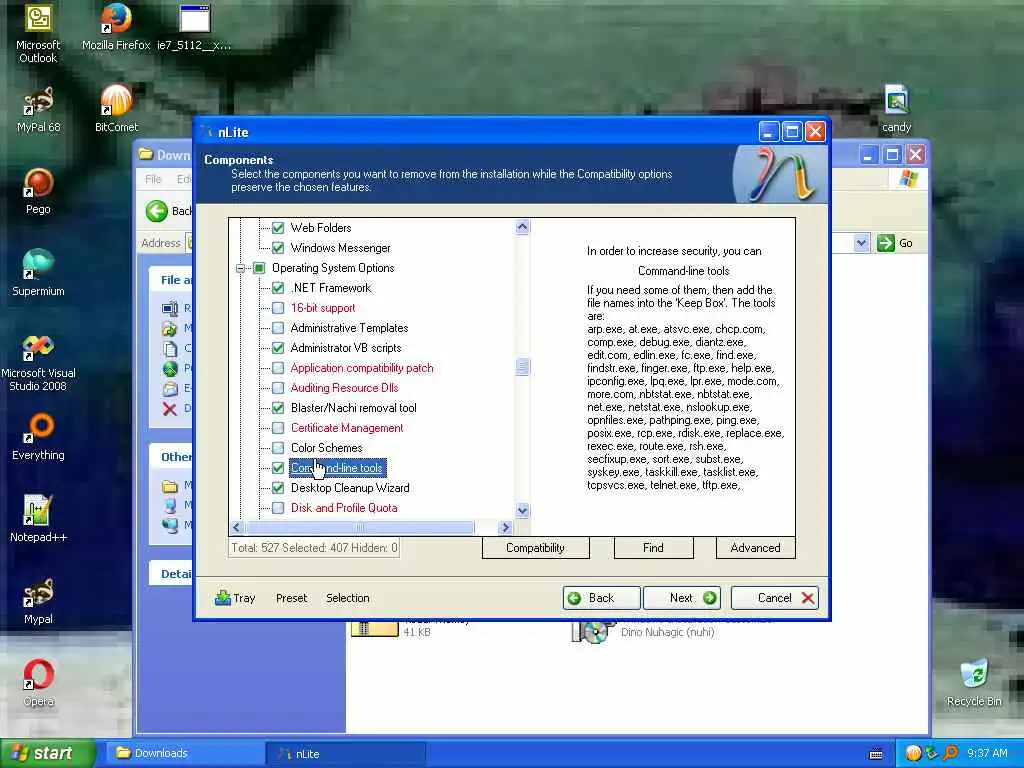
Task: Click the vertical scrollbar thumb in component list
Action: 522,367
